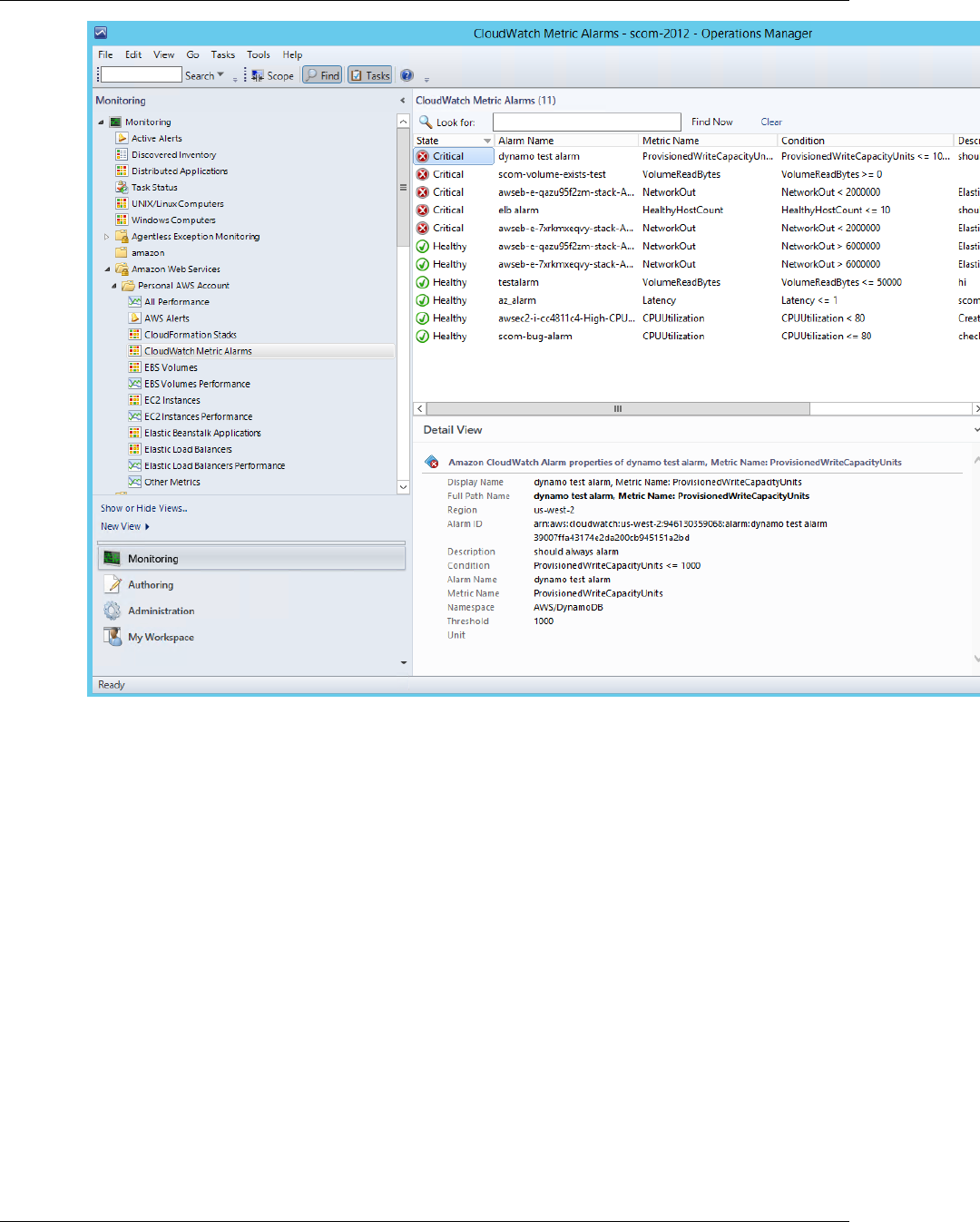Select the scom-bug-alarm row

click(x=696, y=337)
